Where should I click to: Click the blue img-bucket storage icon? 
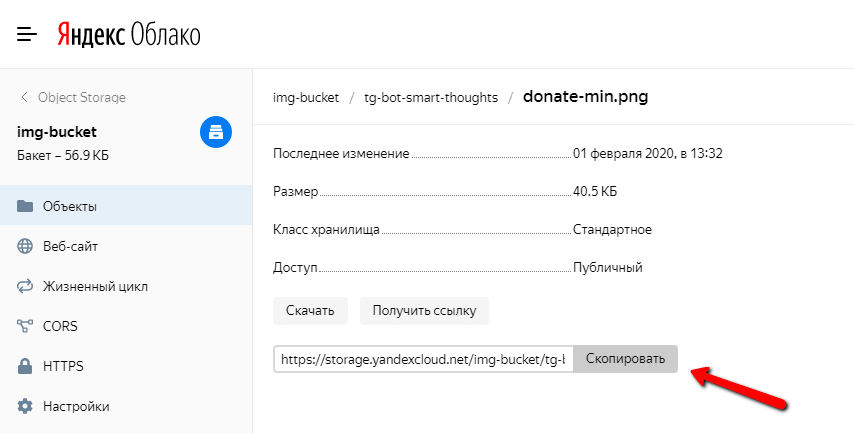tap(216, 132)
